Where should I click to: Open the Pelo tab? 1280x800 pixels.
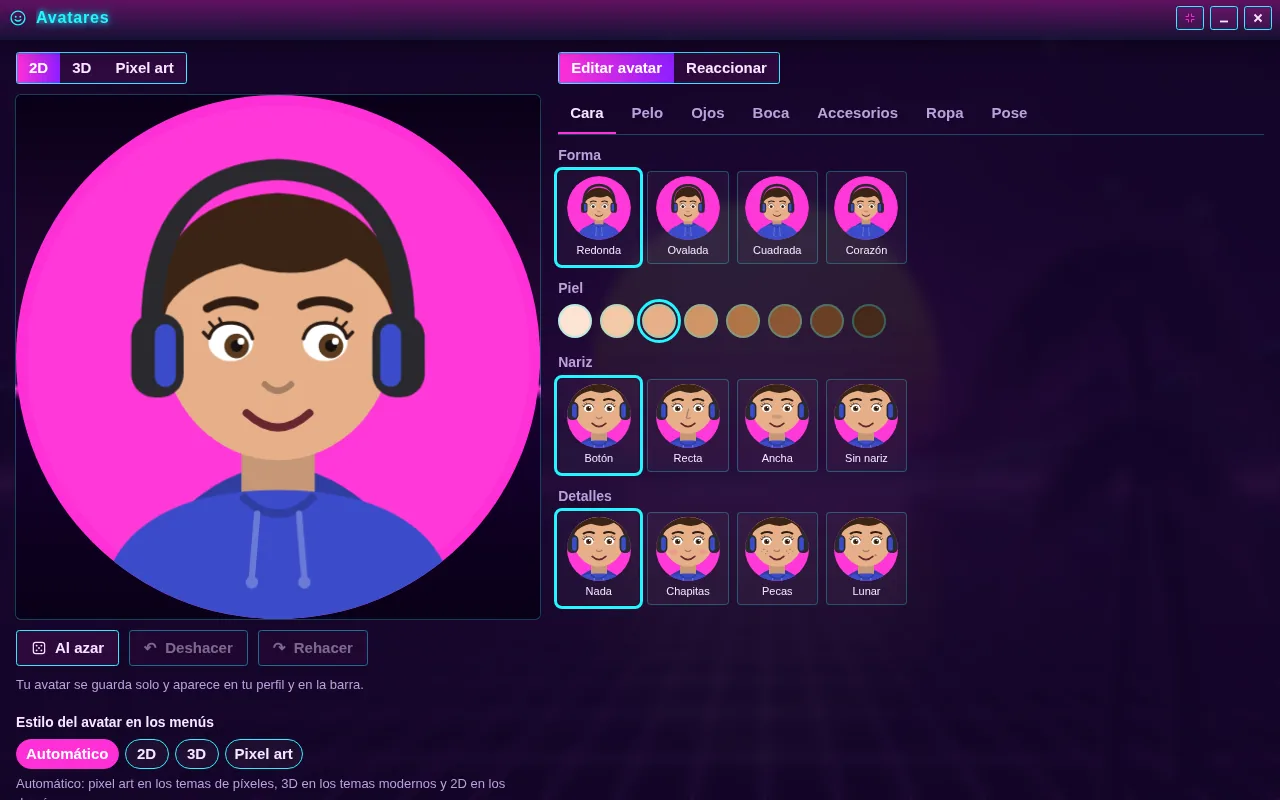tap(647, 113)
